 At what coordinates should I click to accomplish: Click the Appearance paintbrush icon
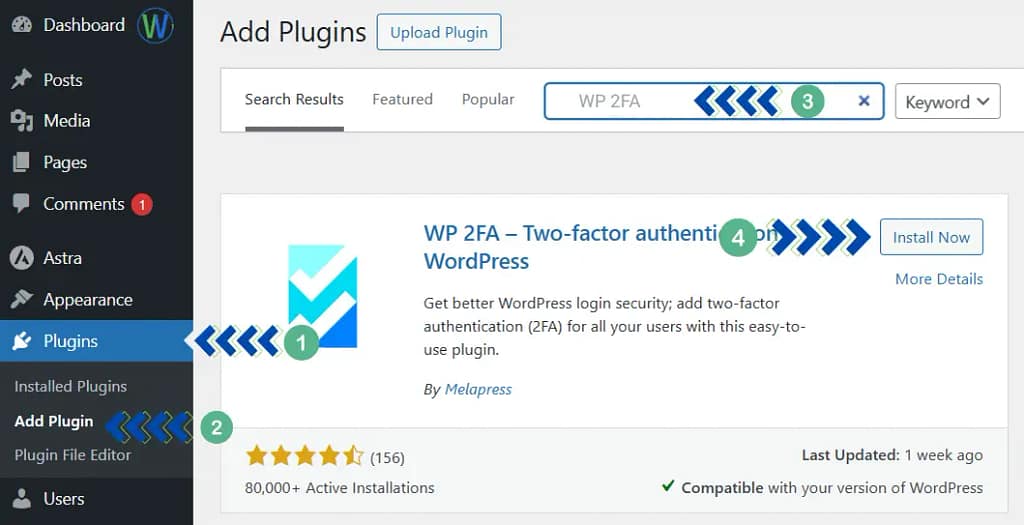coord(21,300)
